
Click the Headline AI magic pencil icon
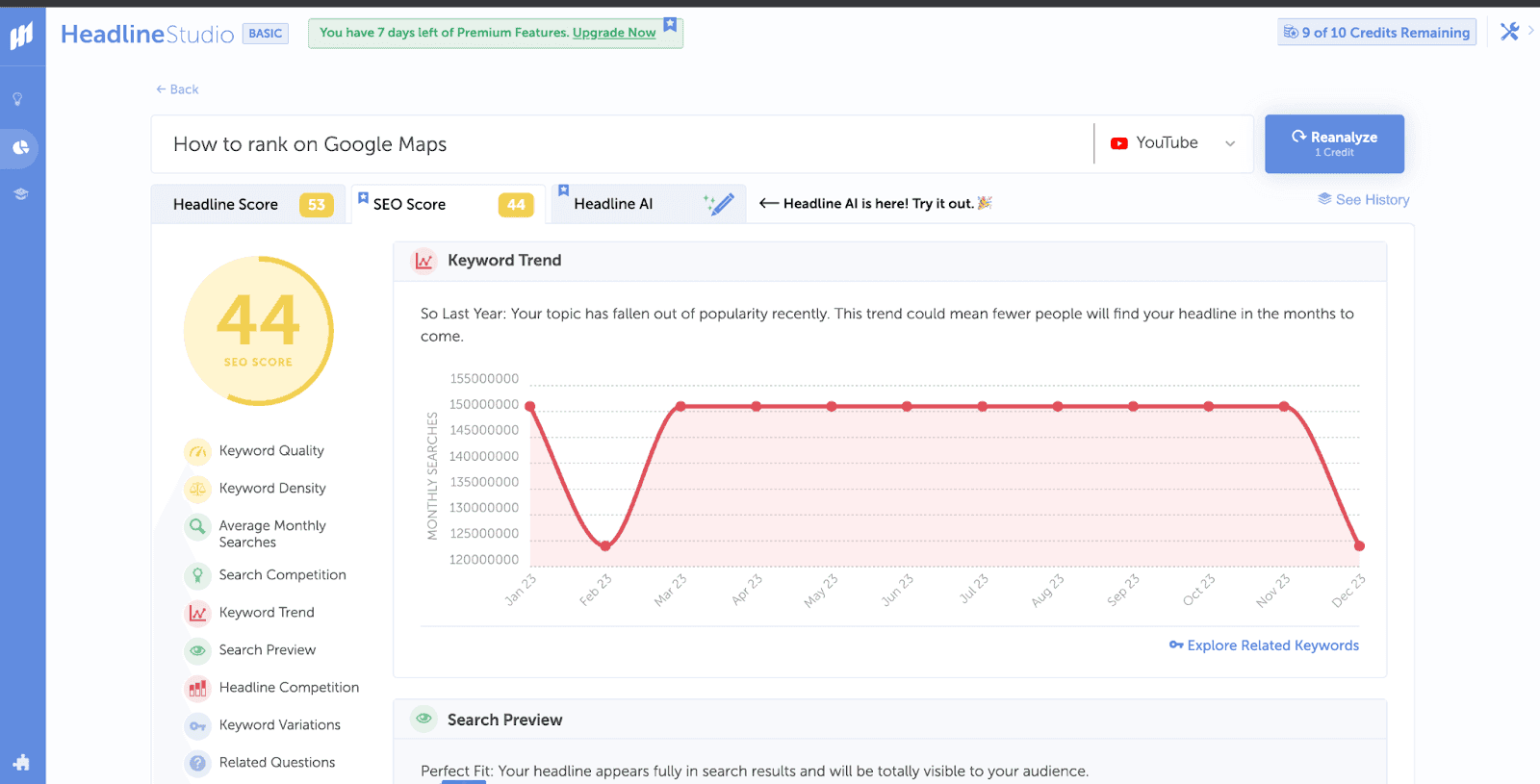point(719,203)
